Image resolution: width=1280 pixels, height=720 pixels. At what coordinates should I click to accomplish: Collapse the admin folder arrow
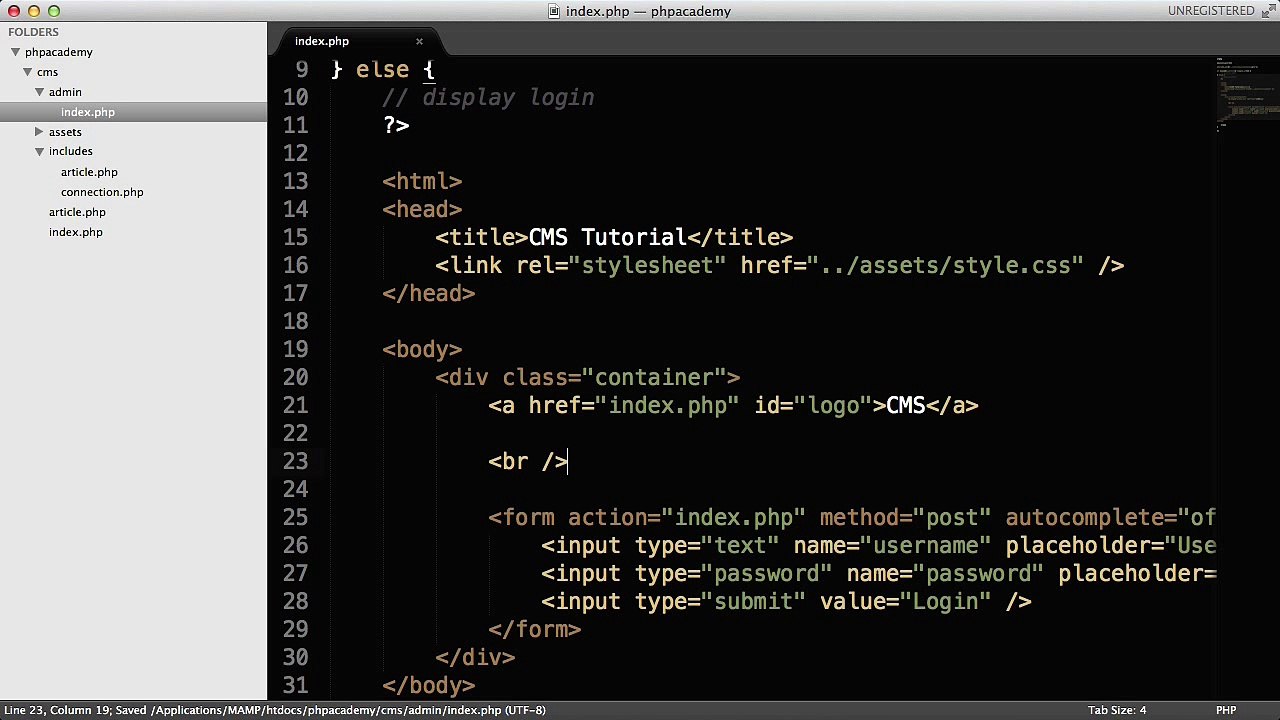(x=39, y=92)
